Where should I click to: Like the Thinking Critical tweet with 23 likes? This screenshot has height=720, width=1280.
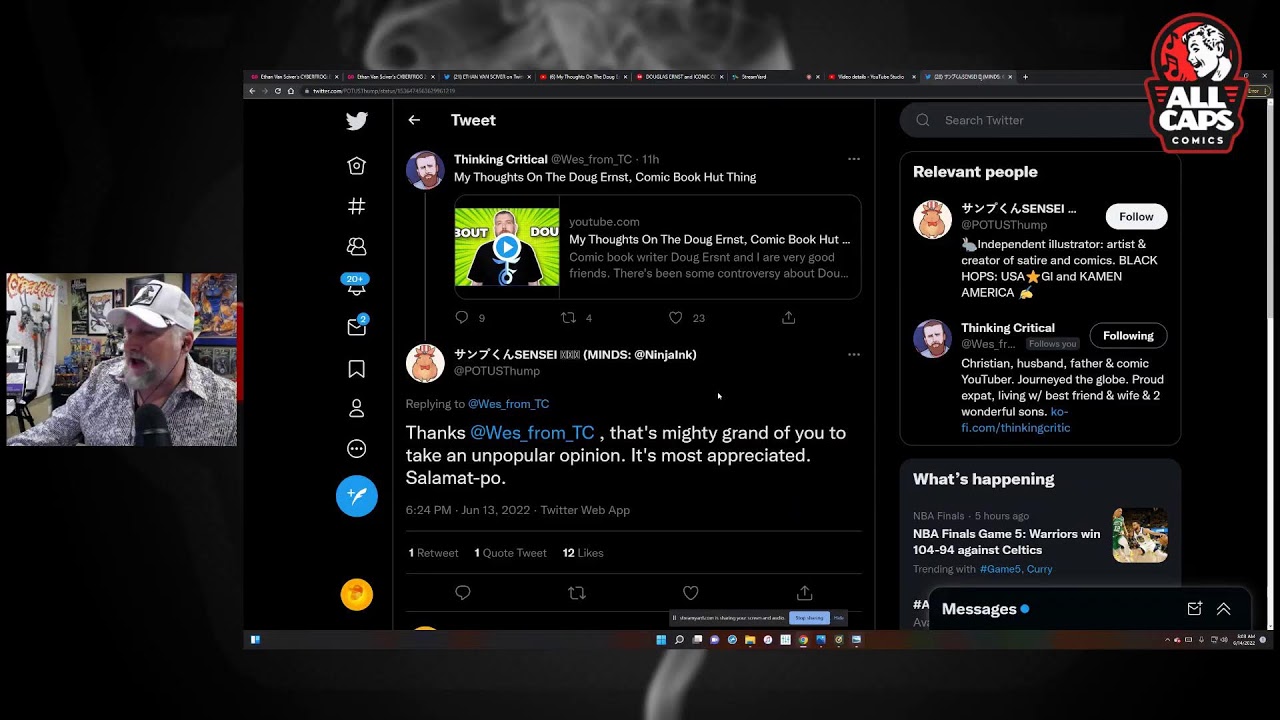[676, 318]
